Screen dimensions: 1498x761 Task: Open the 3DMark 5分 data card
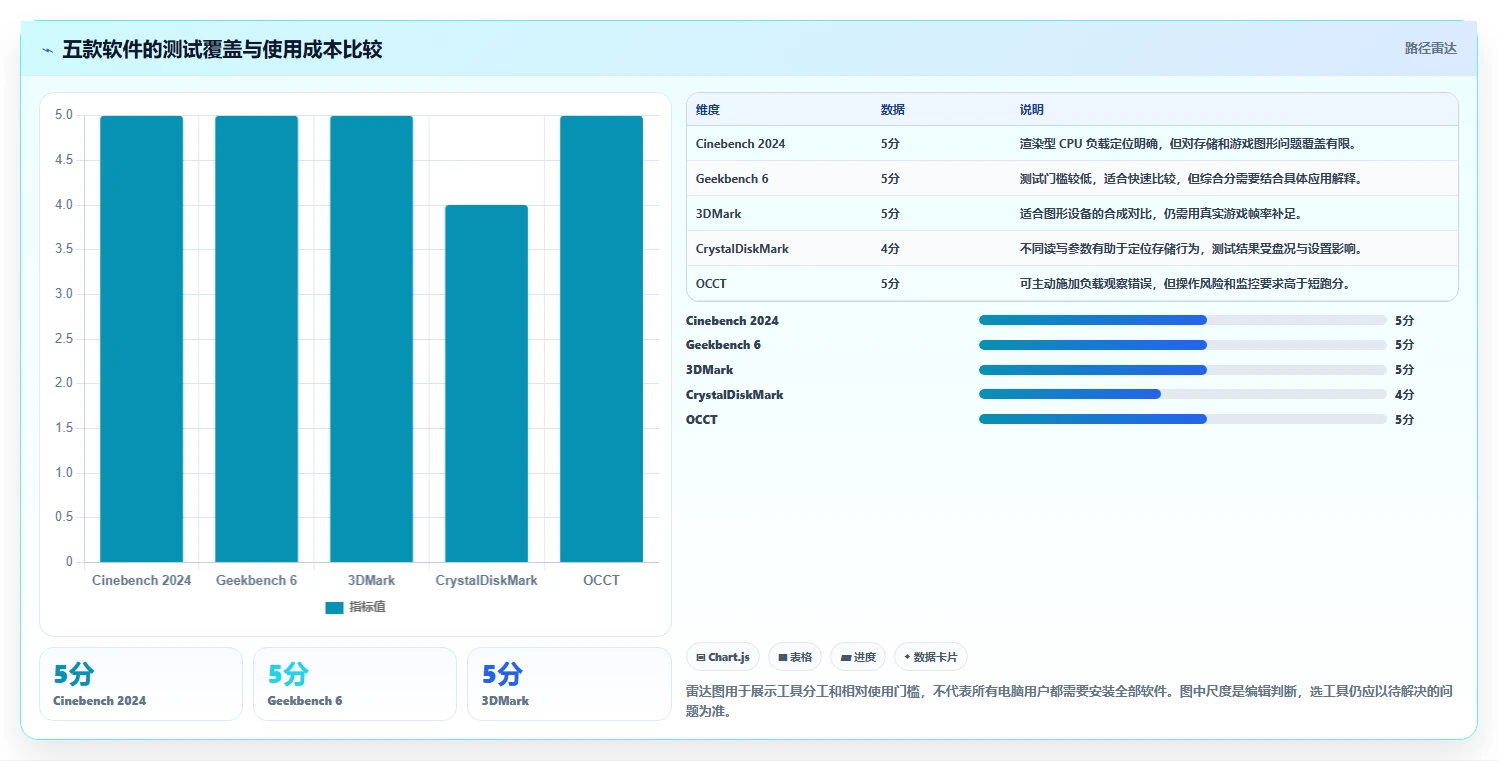pos(569,684)
